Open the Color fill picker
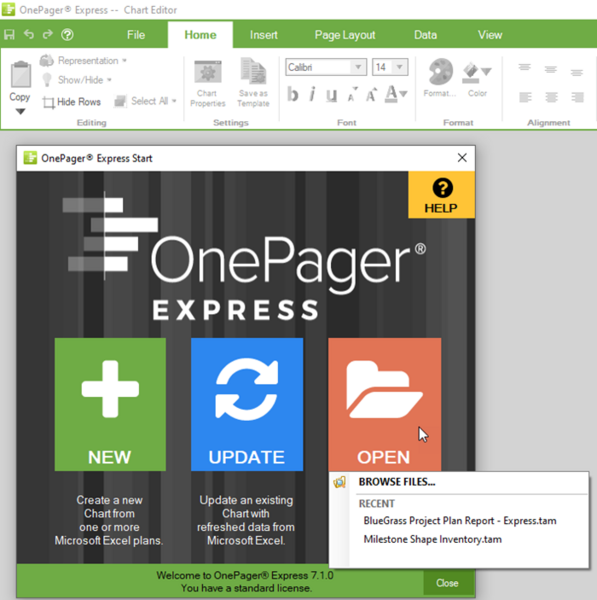597x600 pixels. (x=477, y=79)
